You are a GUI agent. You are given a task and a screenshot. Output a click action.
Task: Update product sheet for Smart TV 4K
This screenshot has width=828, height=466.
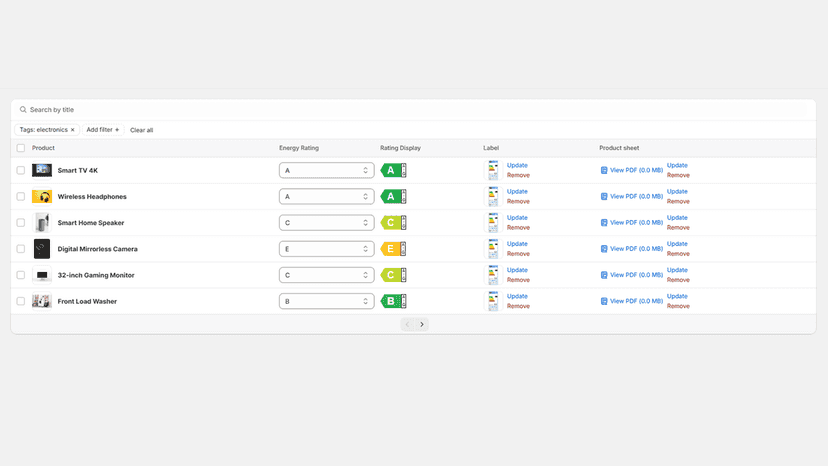(x=677, y=165)
